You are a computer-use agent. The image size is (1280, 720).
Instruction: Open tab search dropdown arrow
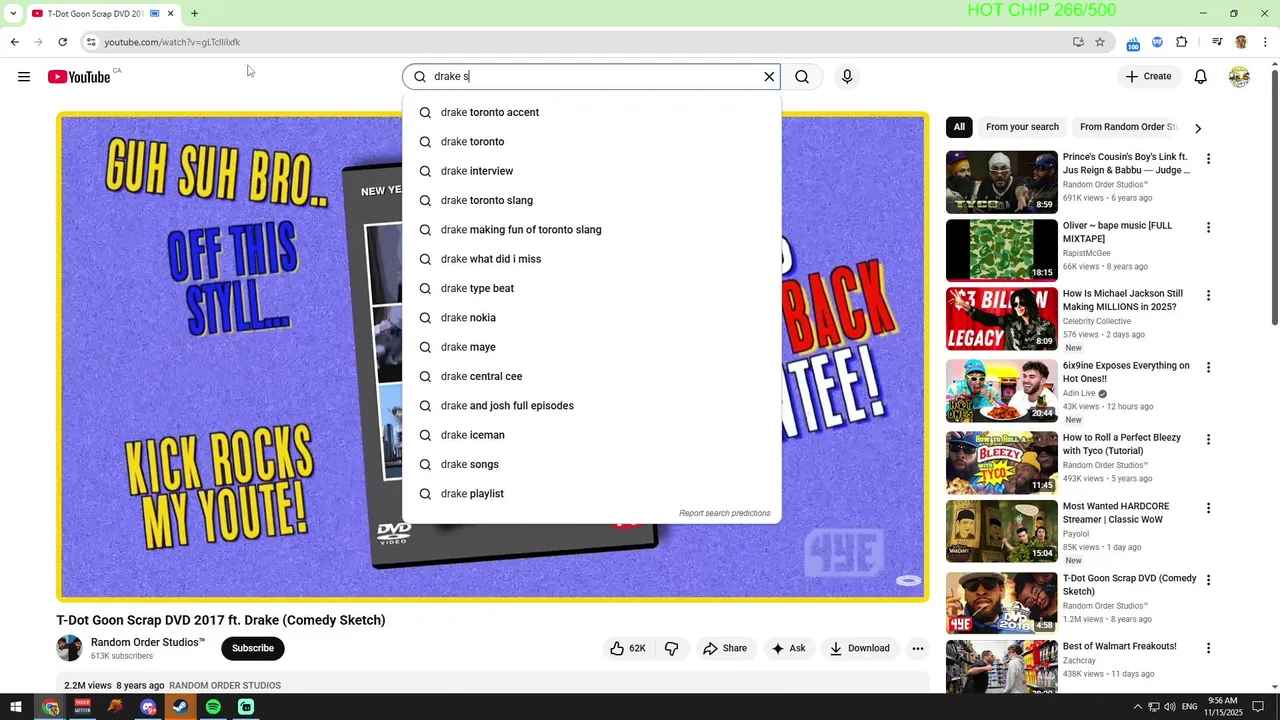pyautogui.click(x=12, y=14)
